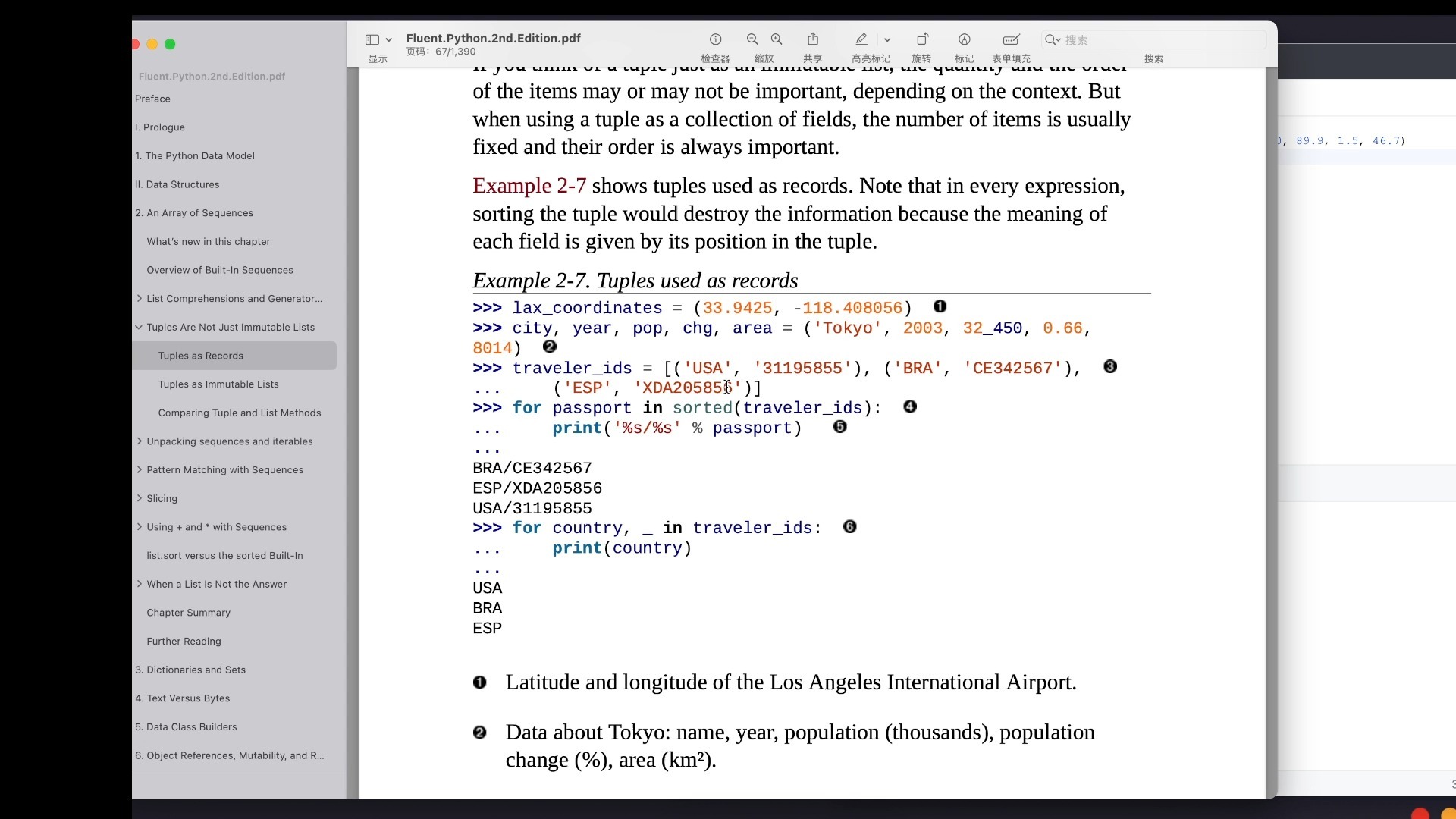The height and width of the screenshot is (819, 1456).
Task: Open the form filling tool
Action: [x=1011, y=39]
